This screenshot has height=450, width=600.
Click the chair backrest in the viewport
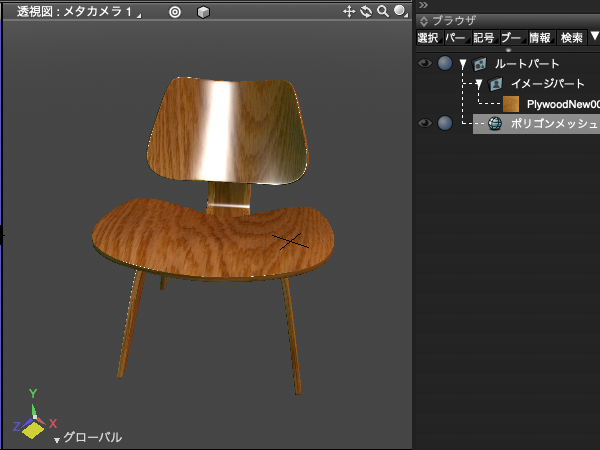[228, 131]
